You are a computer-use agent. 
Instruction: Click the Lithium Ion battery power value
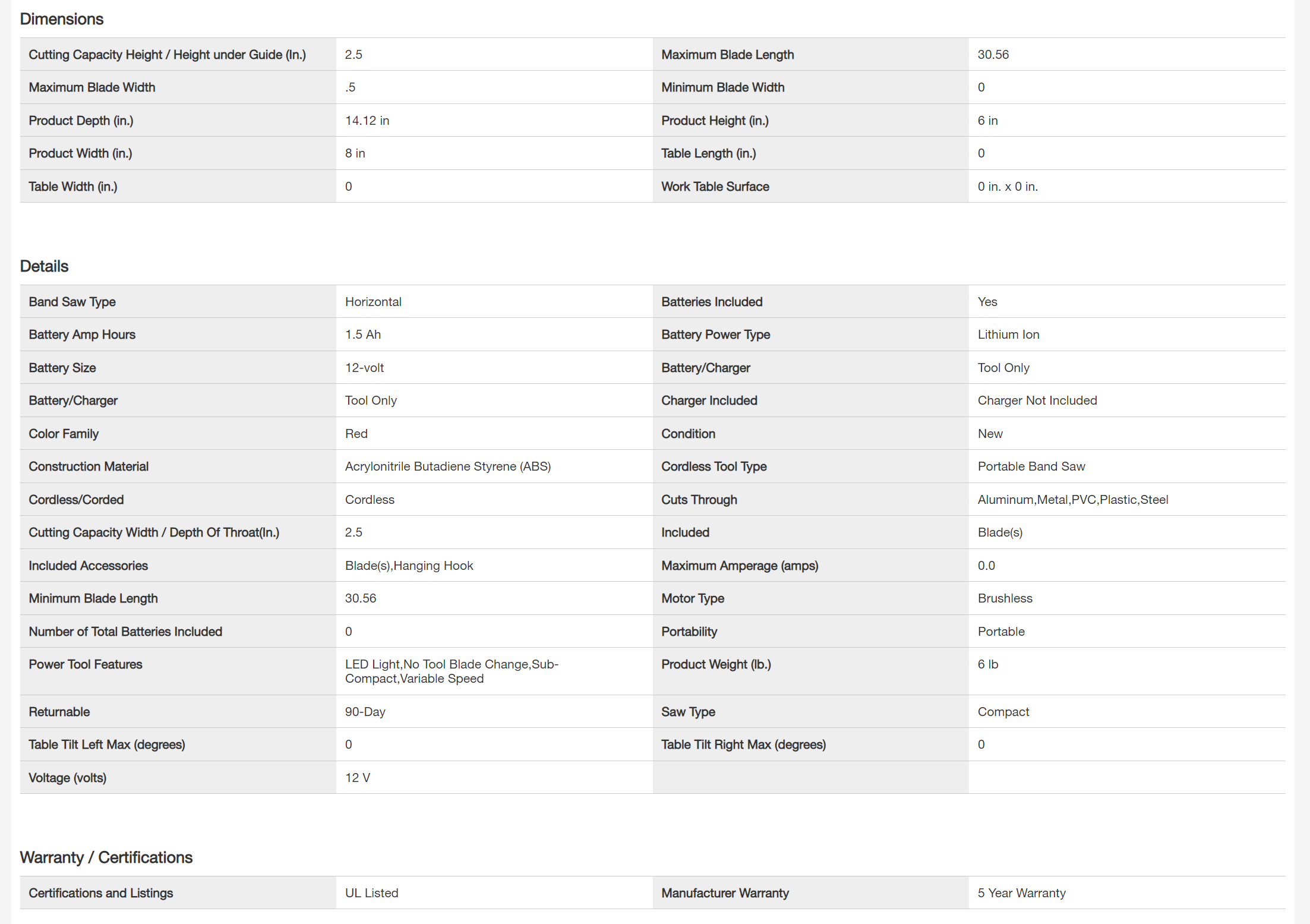point(1008,335)
